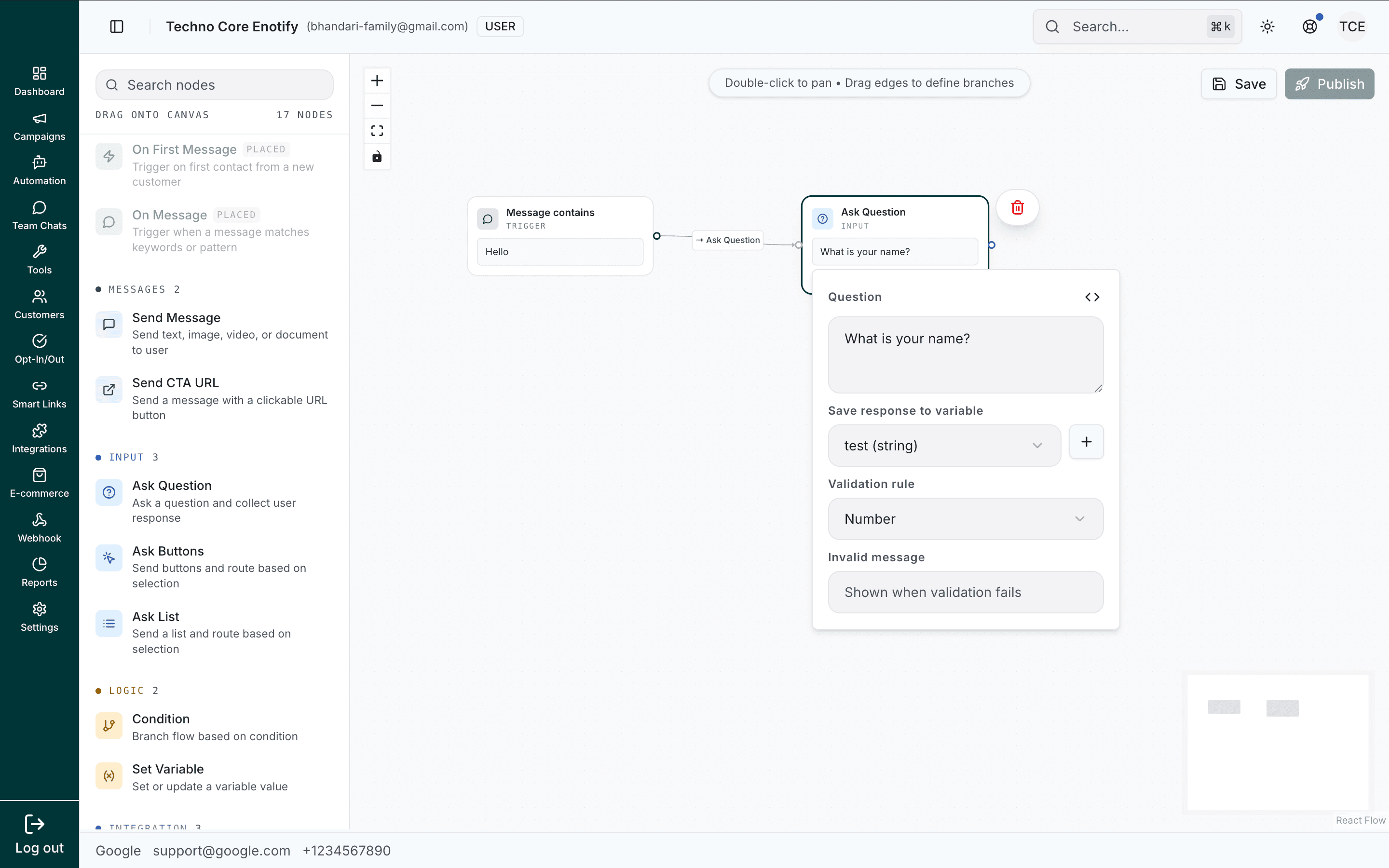Image resolution: width=1389 pixels, height=868 pixels.
Task: Click Log out
Action: point(39,835)
